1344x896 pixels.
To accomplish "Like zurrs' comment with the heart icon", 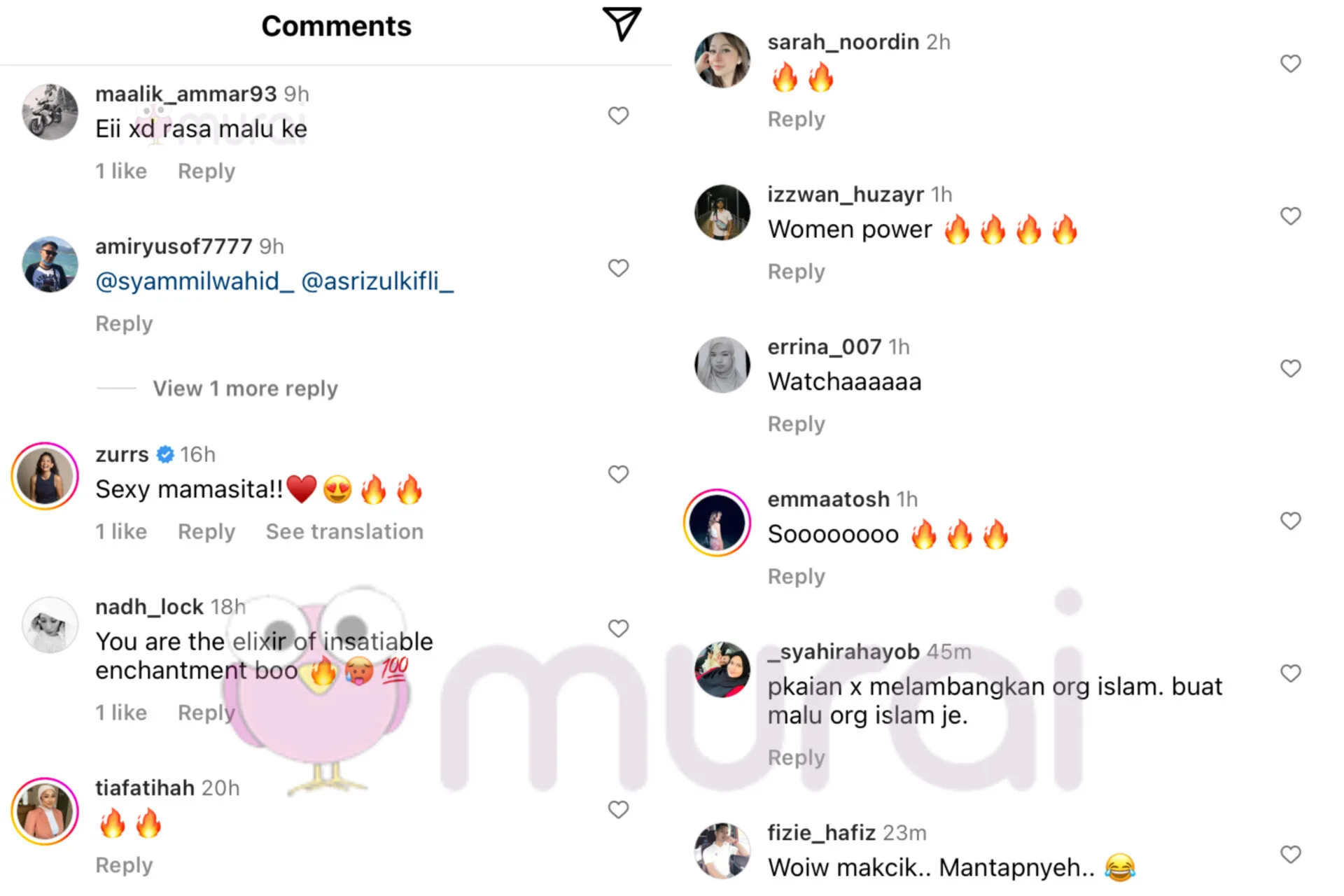I will tap(618, 475).
